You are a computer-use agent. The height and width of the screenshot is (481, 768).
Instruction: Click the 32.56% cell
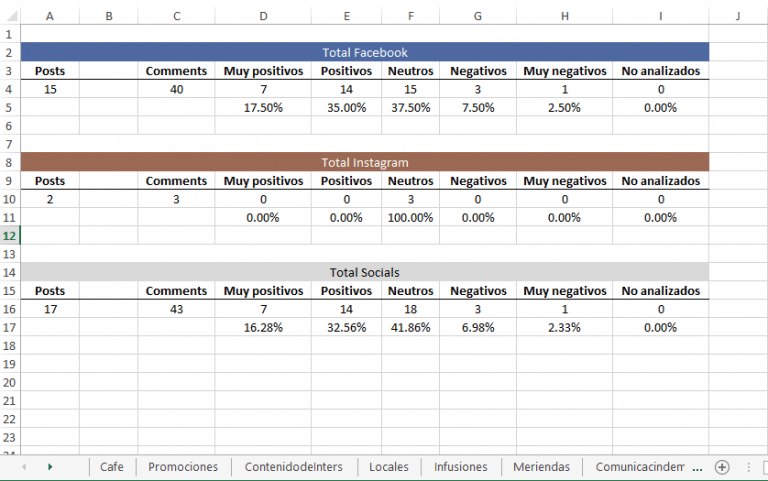tap(346, 328)
